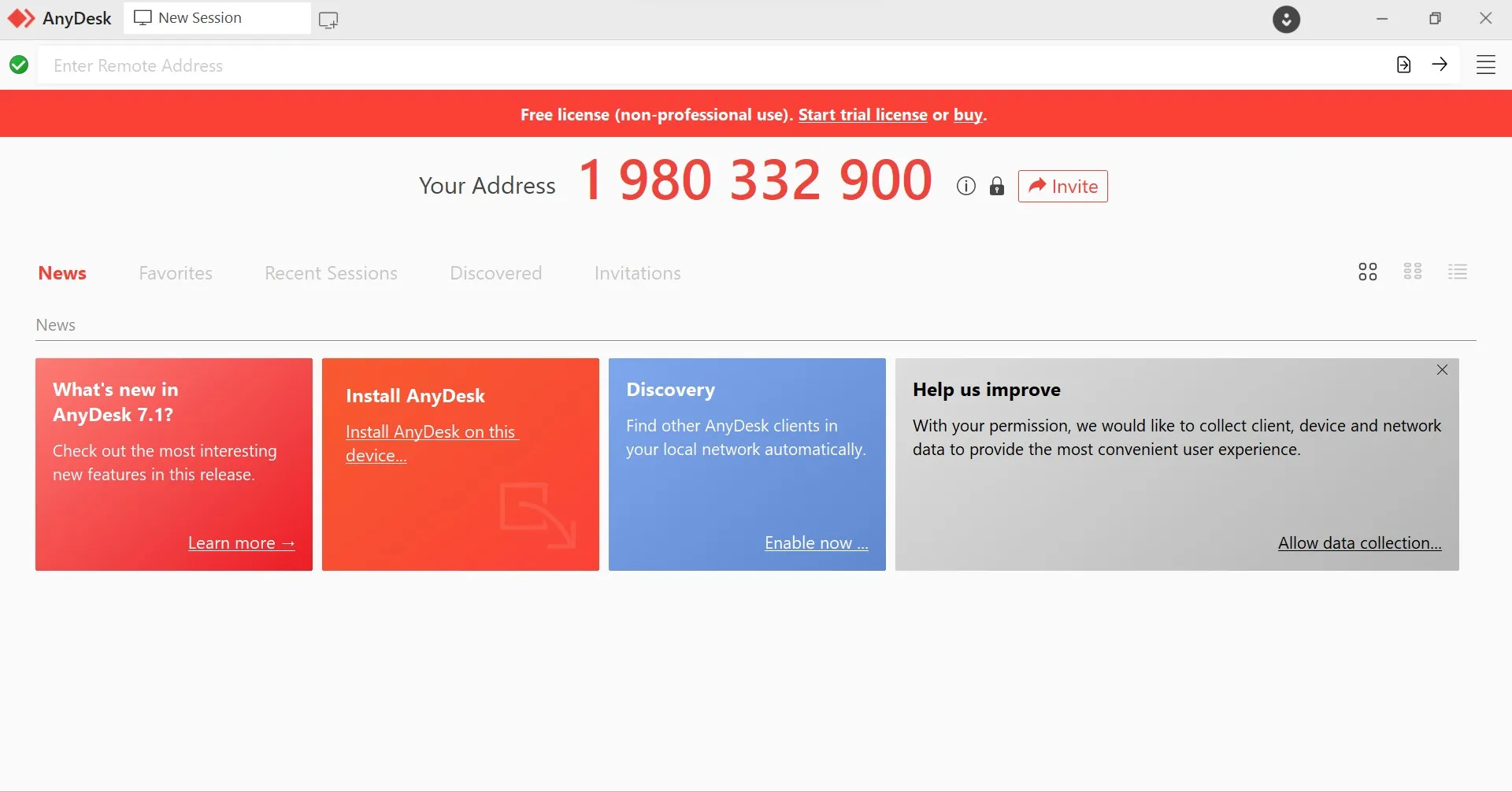Viewport: 1512px width, 792px height.
Task: Dismiss the Help us improve tile
Action: click(x=1443, y=369)
